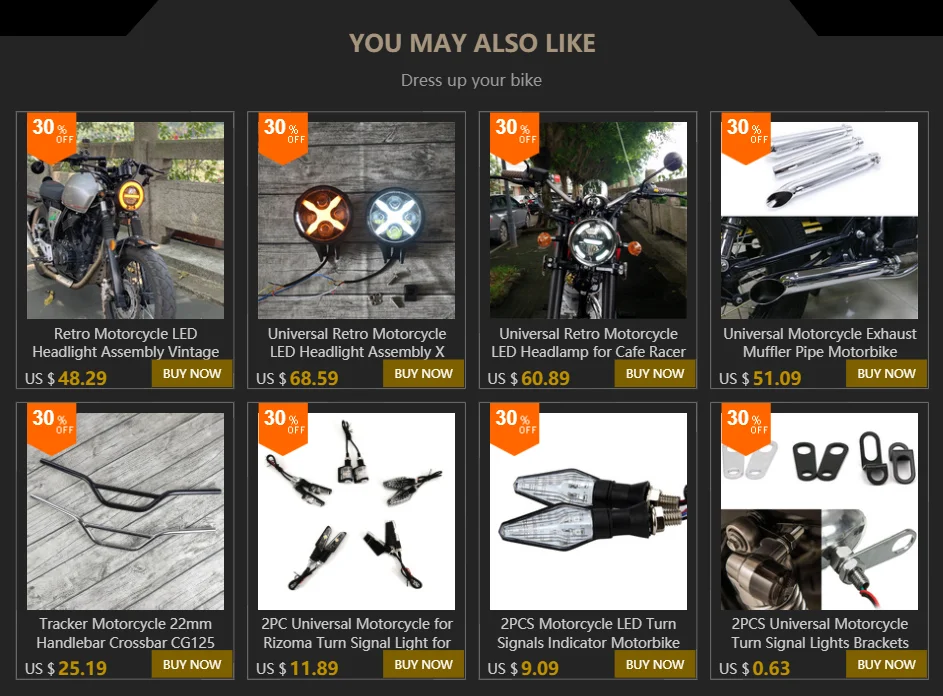Viewport: 943px width, 696px height.
Task: Click BUY NOW for the $11.89 Rizoma turn signal
Action: click(x=423, y=664)
